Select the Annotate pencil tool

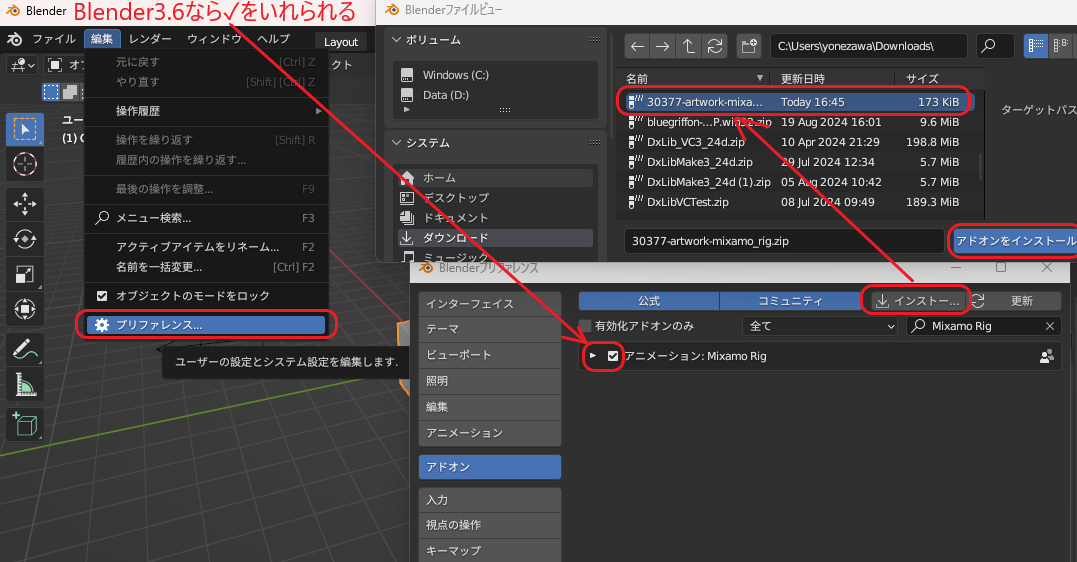point(25,350)
